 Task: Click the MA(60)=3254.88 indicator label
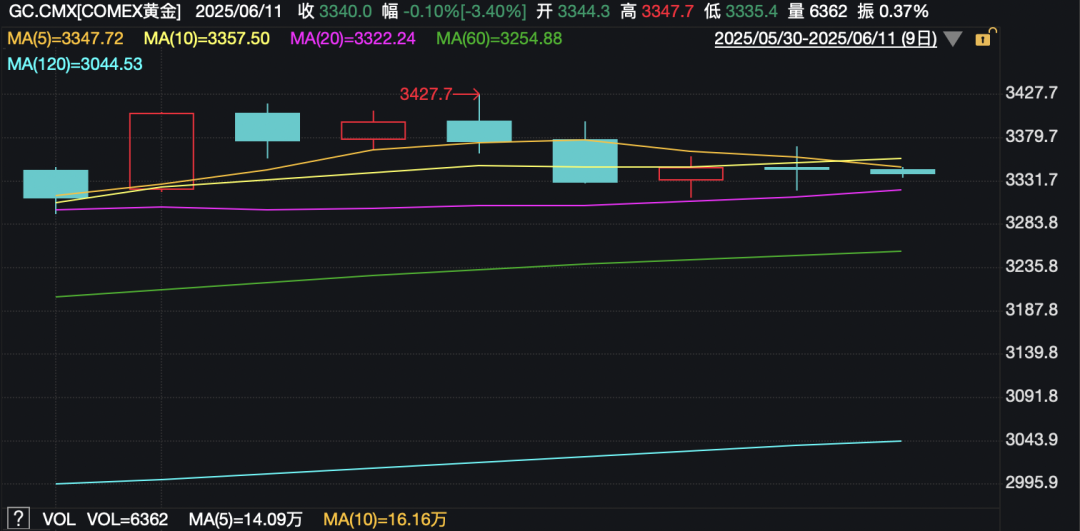pos(499,38)
